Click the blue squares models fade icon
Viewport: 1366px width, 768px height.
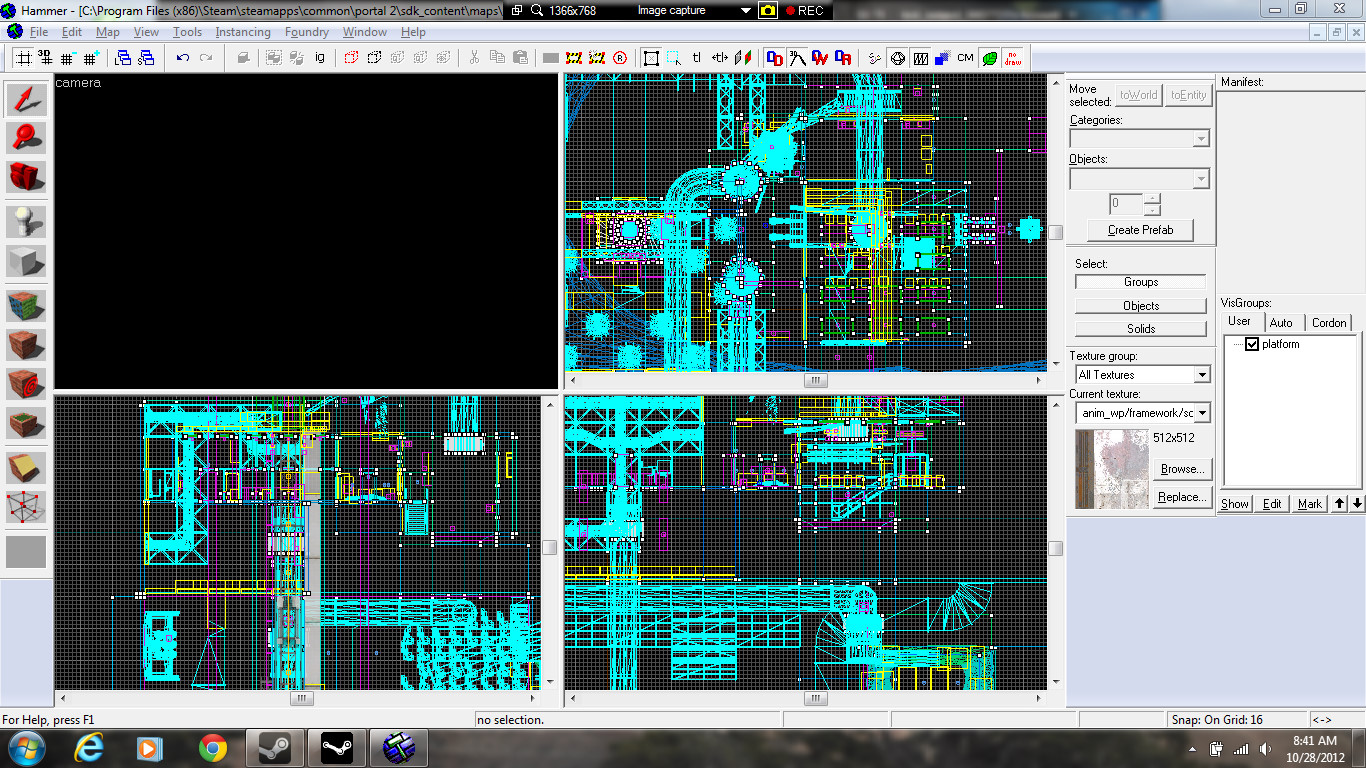coord(943,58)
